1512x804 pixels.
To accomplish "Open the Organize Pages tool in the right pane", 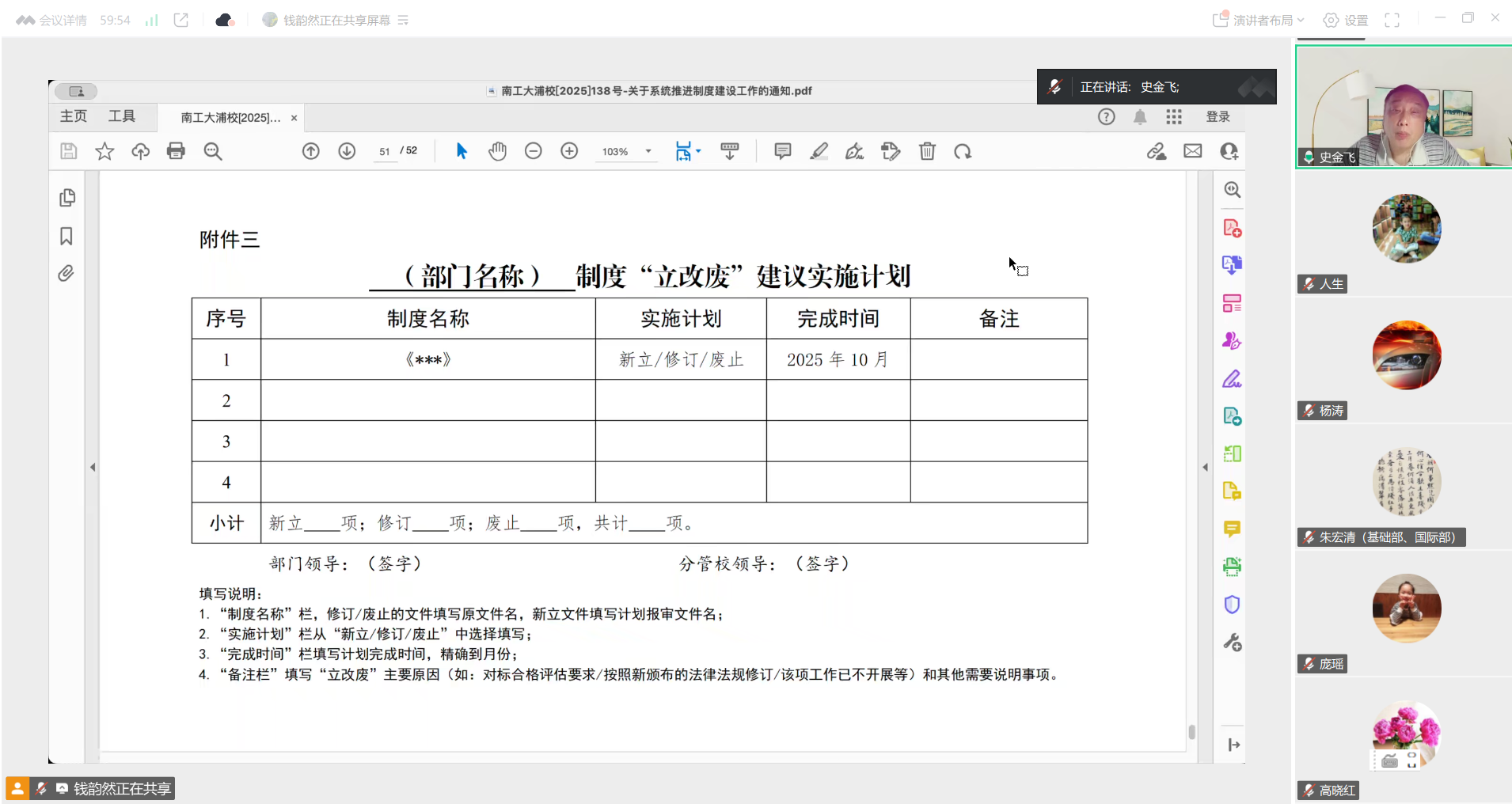I will click(x=1232, y=303).
